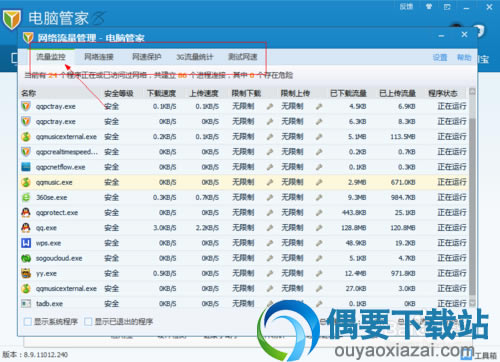Click 反馈 in main title bar

(x=406, y=7)
